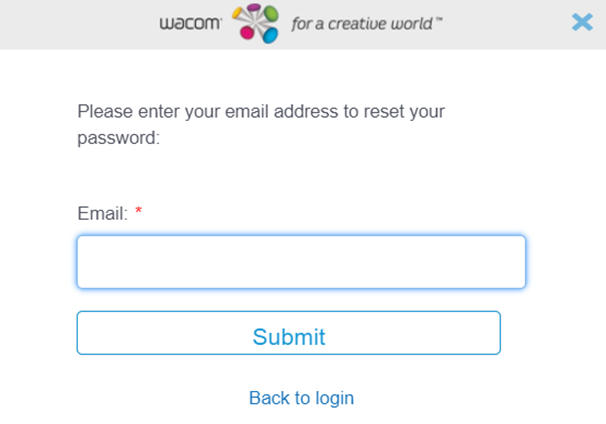Click the yellow petal of the Wacom logo

pyautogui.click(x=237, y=13)
